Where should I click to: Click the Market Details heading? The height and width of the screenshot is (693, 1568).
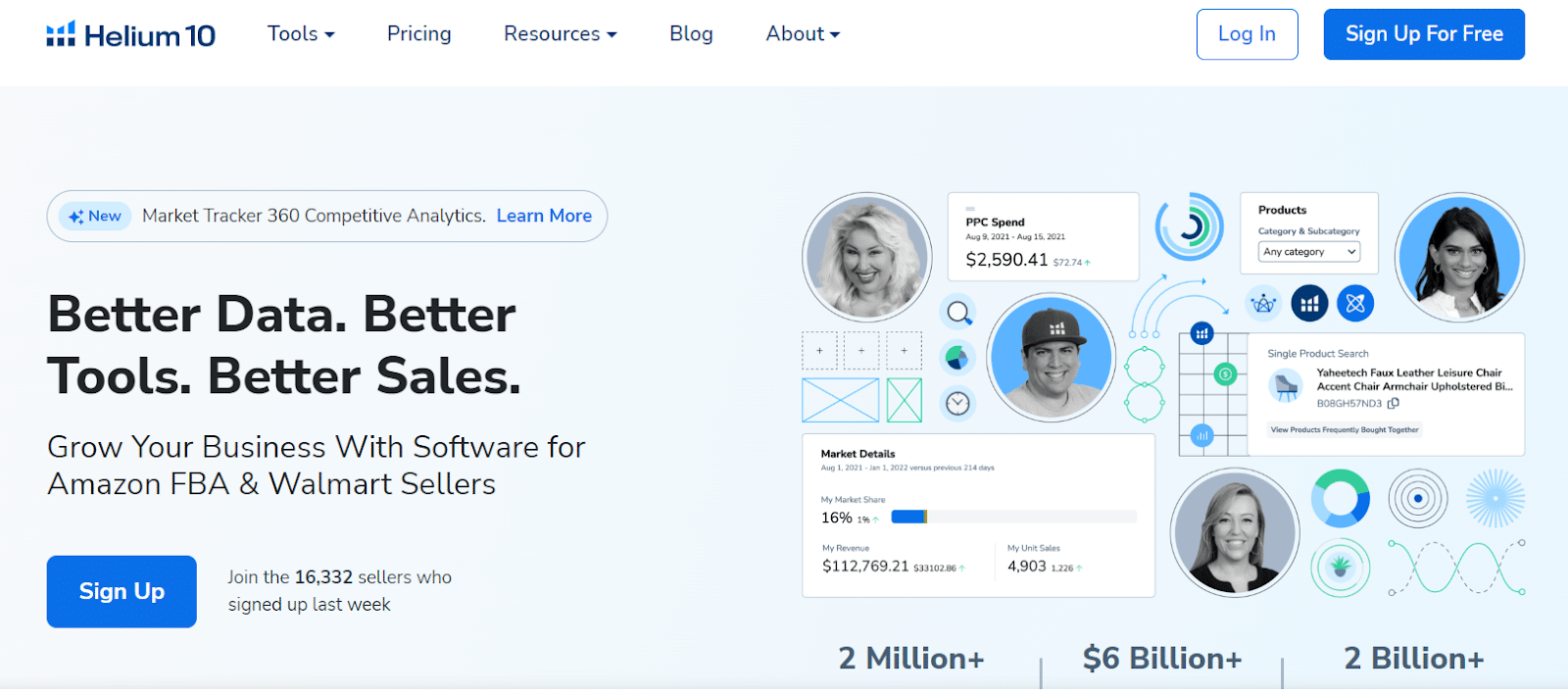857,454
